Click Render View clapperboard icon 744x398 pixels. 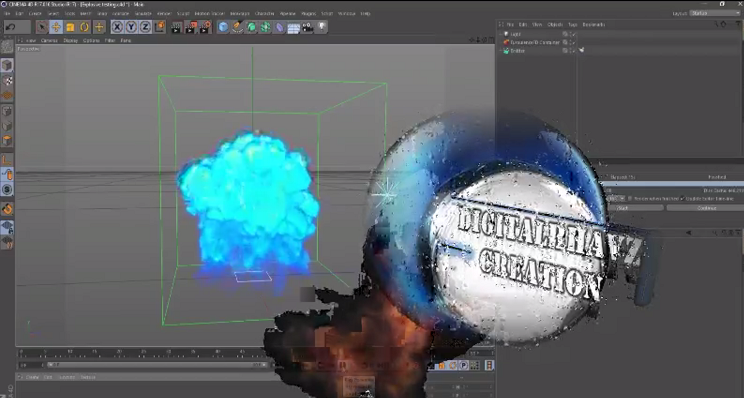click(x=177, y=27)
